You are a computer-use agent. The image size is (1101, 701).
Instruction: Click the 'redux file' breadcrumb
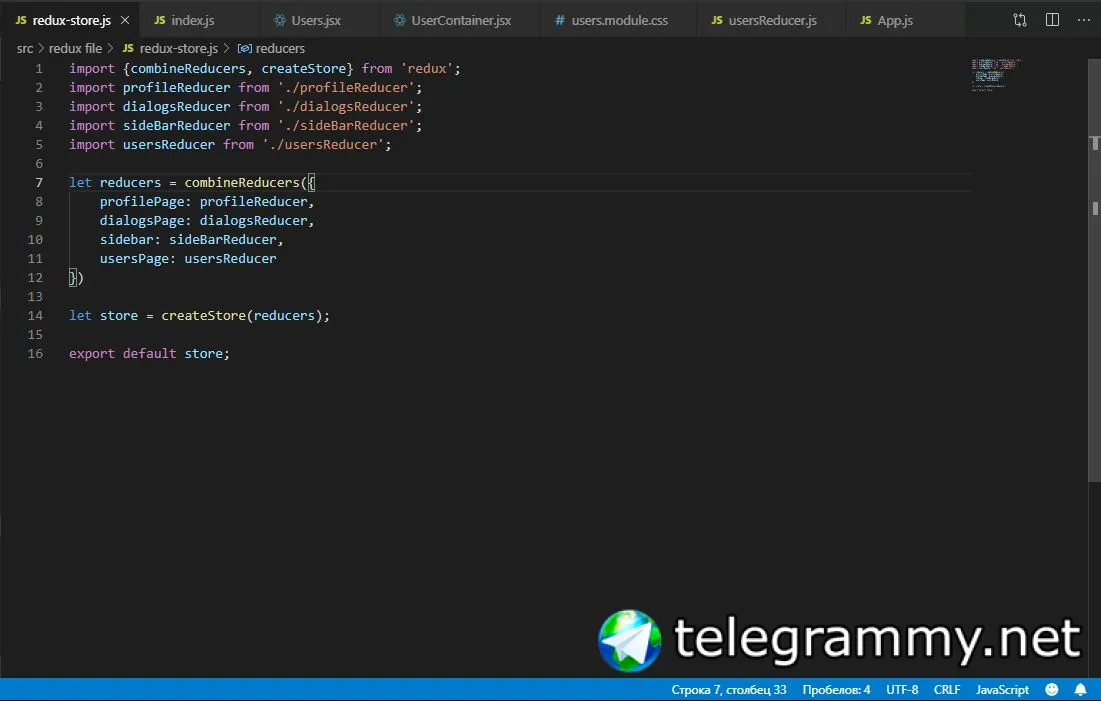[75, 48]
